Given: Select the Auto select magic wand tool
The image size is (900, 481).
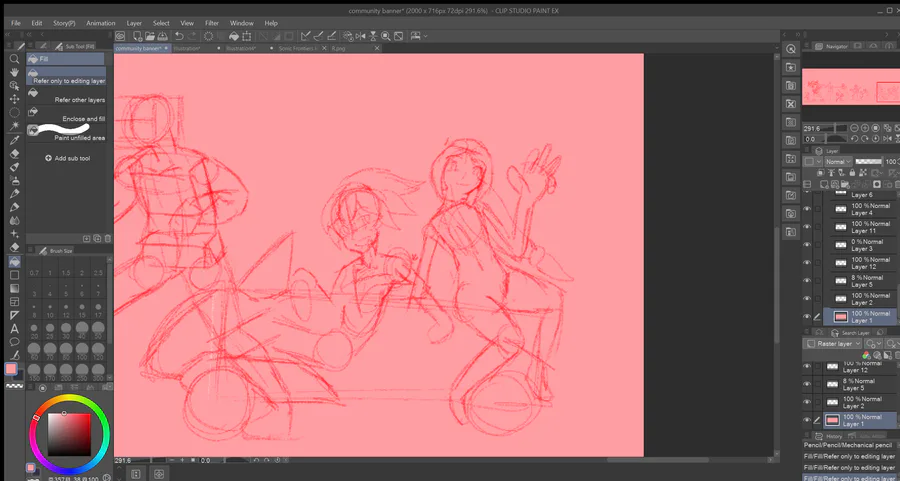Looking at the screenshot, I should pyautogui.click(x=14, y=126).
